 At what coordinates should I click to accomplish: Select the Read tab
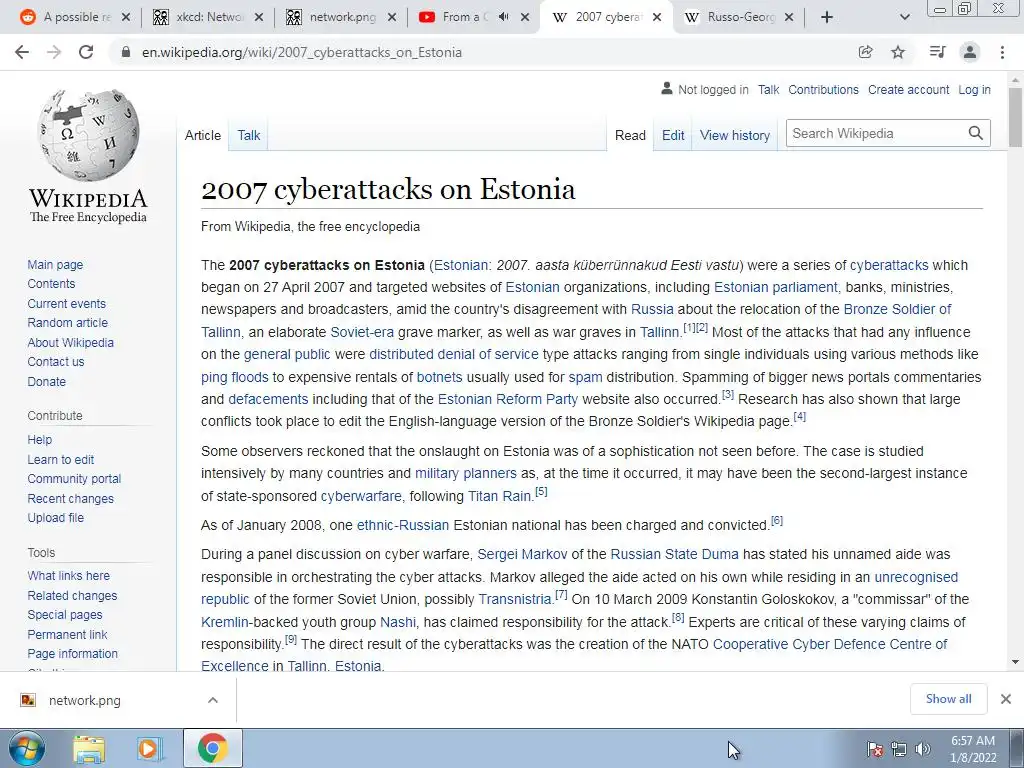630,135
